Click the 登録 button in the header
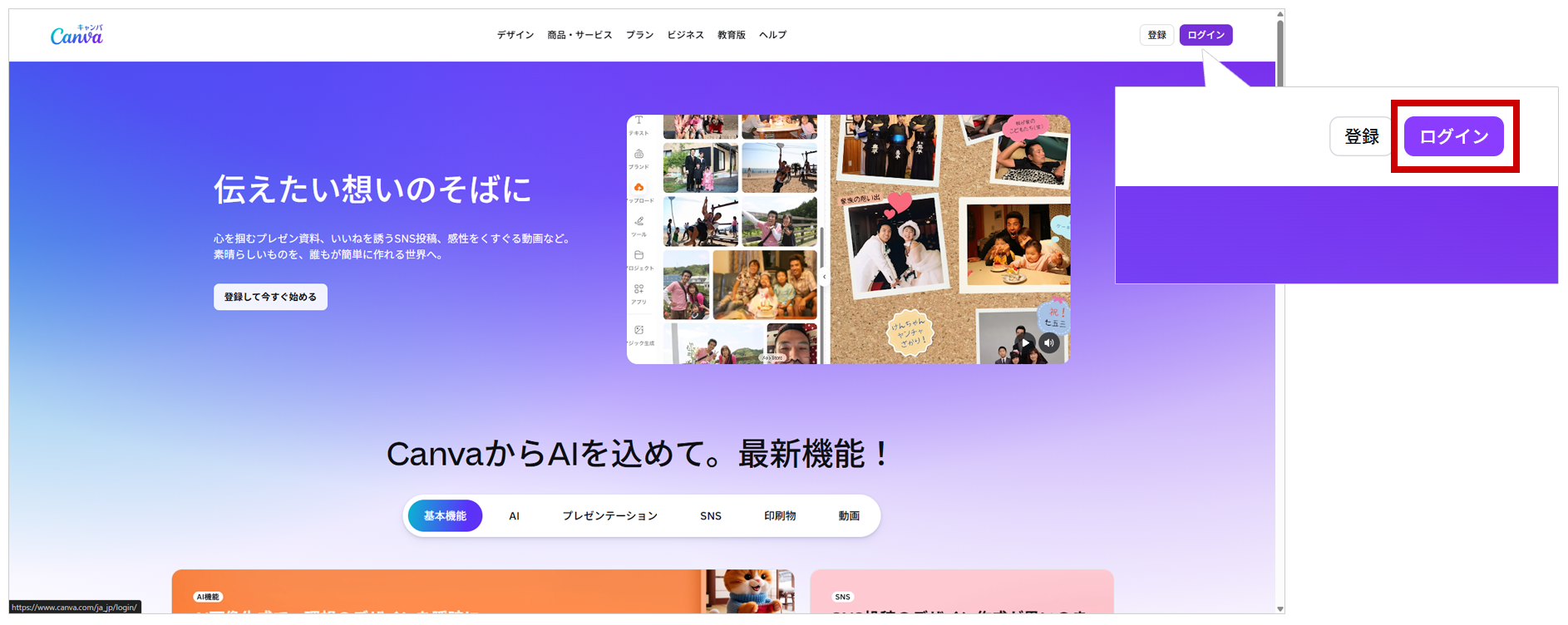Viewport: 1568px width, 625px height. coord(1156,35)
